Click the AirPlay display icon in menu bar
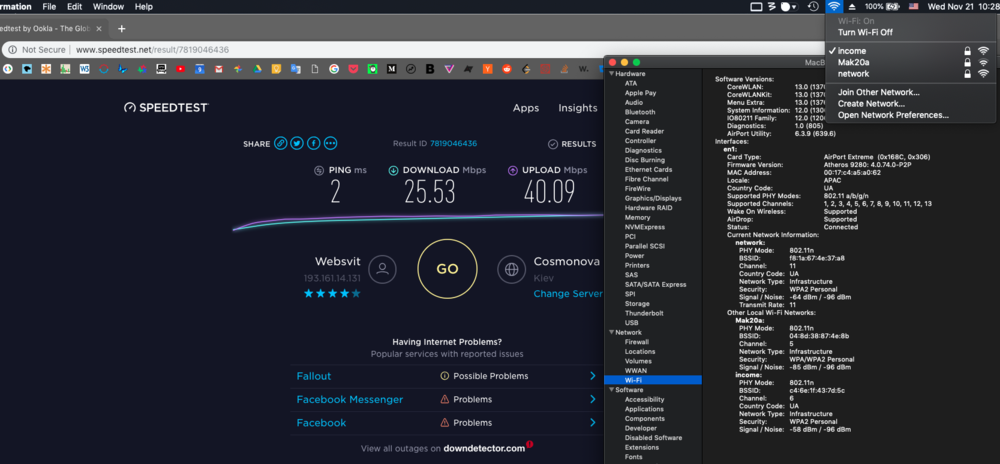1000x464 pixels. click(757, 6)
